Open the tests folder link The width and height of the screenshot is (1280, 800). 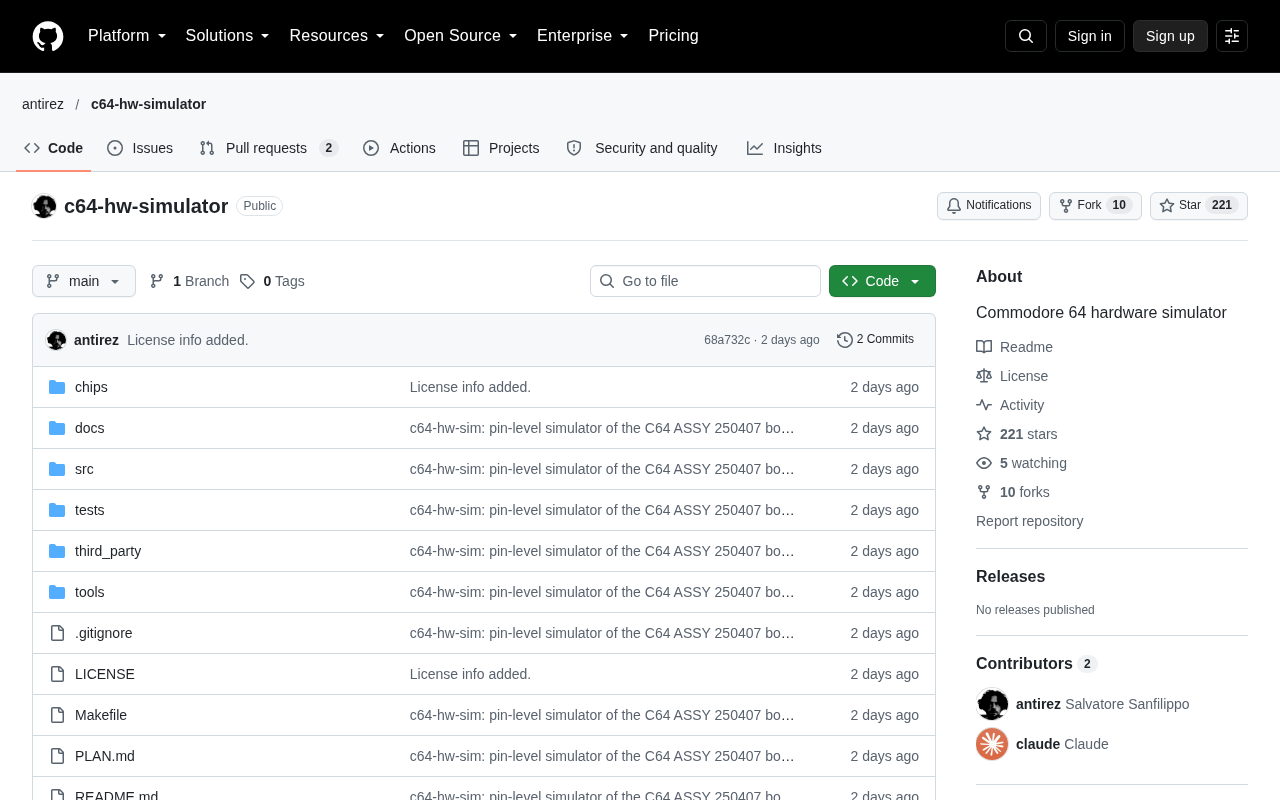90,510
